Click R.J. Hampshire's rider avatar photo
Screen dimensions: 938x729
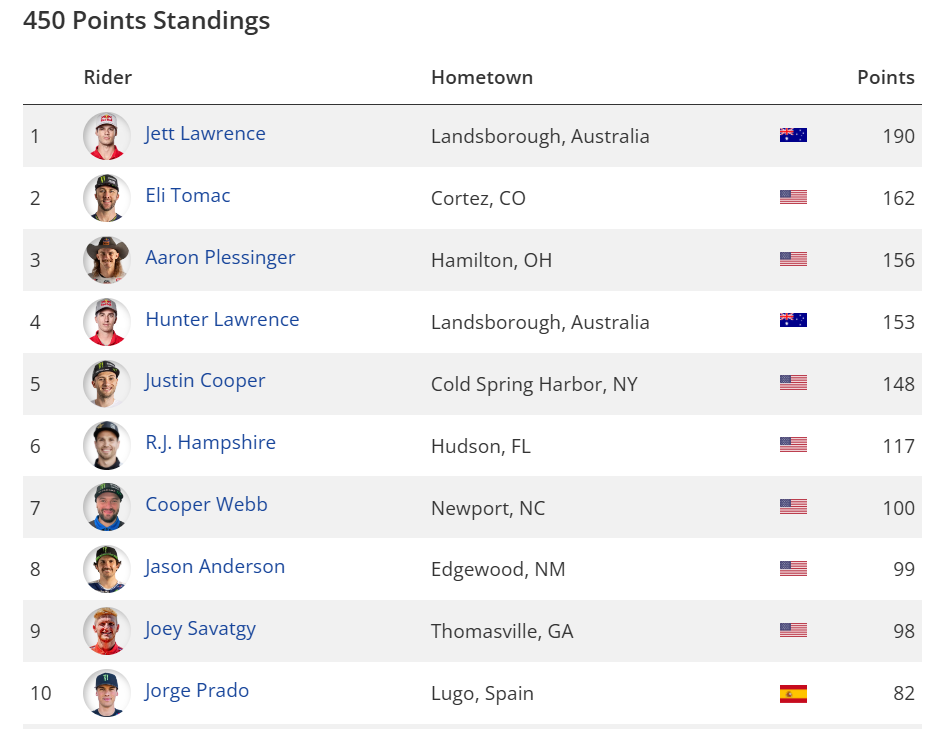tap(107, 446)
